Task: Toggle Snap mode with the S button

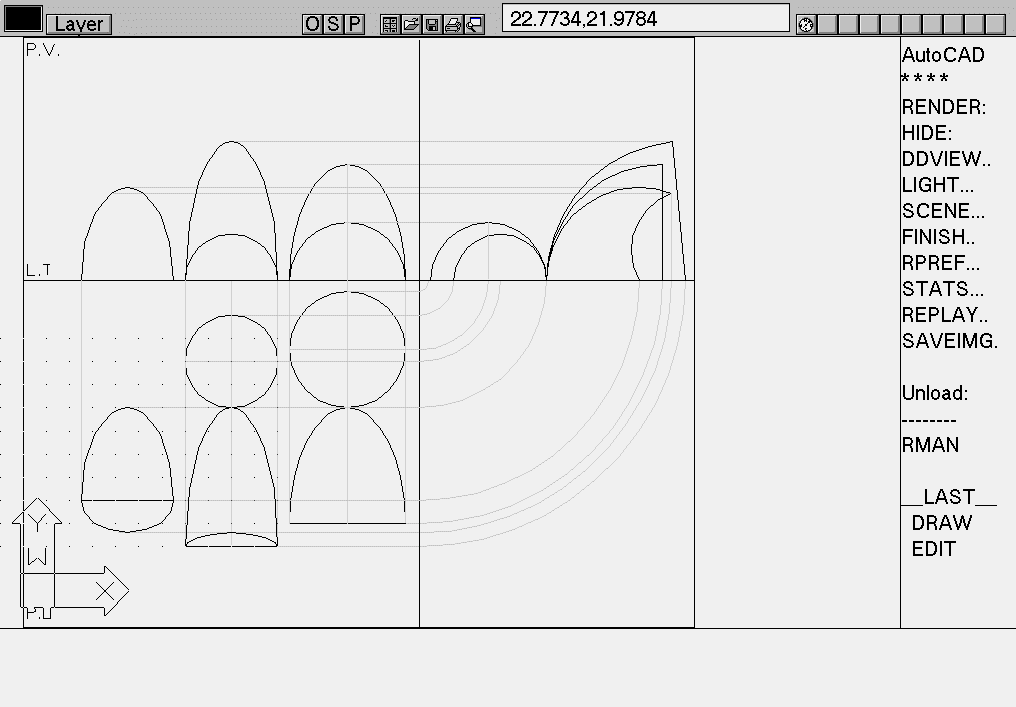Action: [333, 23]
